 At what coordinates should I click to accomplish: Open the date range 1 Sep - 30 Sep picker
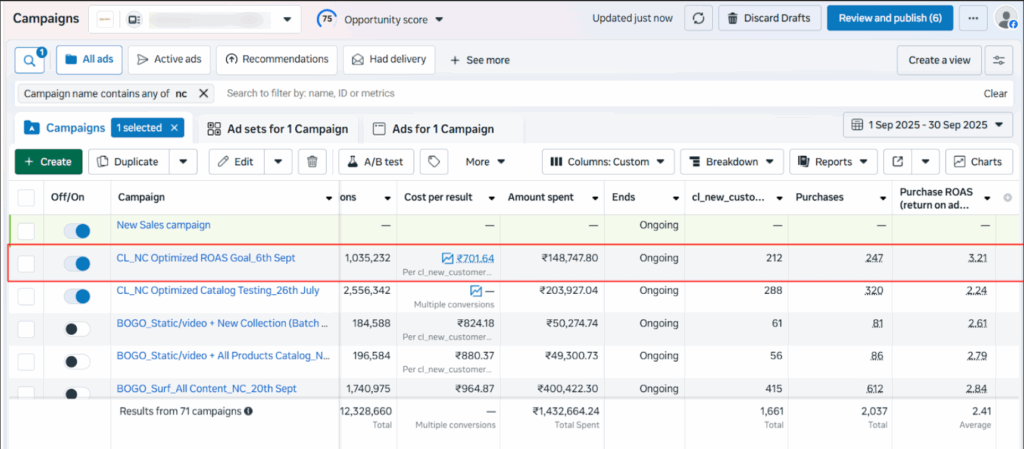929,125
